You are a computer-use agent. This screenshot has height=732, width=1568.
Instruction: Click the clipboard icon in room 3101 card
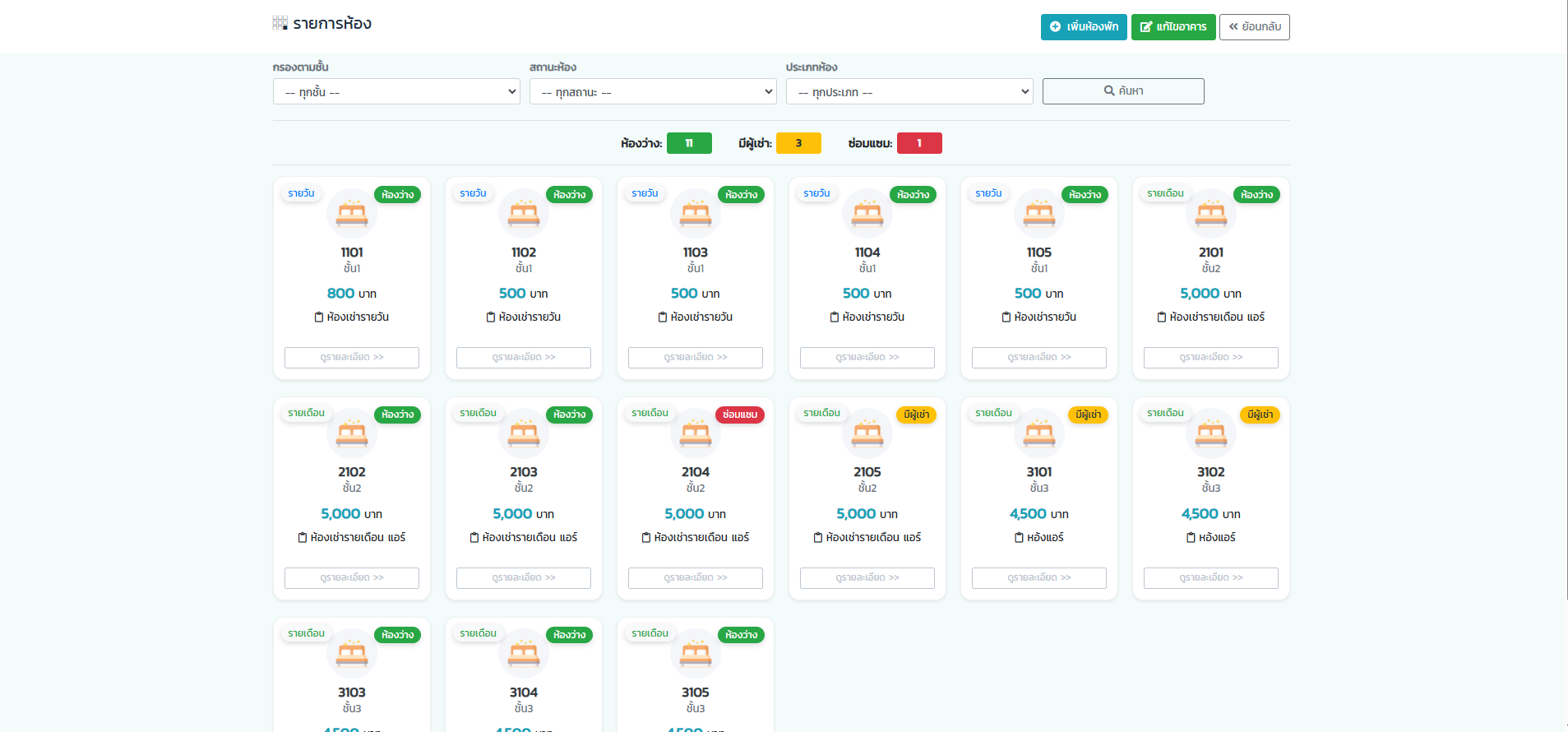(x=1020, y=537)
